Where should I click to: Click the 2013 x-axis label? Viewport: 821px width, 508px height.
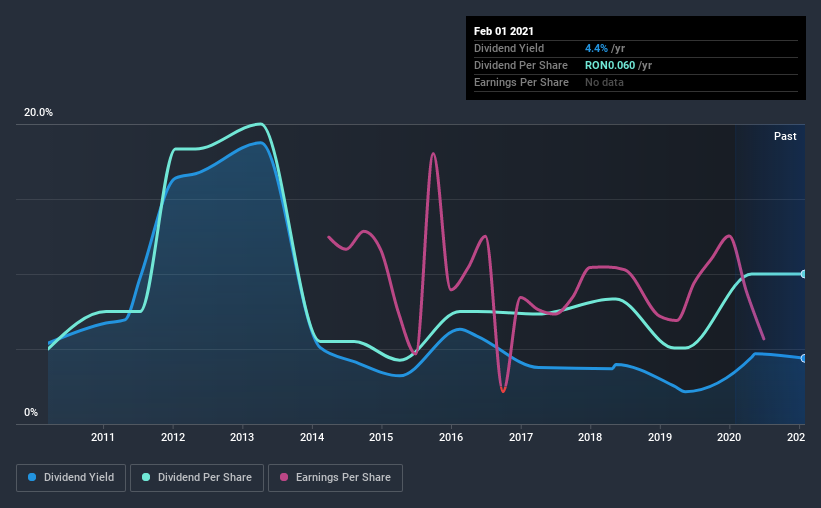pyautogui.click(x=242, y=437)
